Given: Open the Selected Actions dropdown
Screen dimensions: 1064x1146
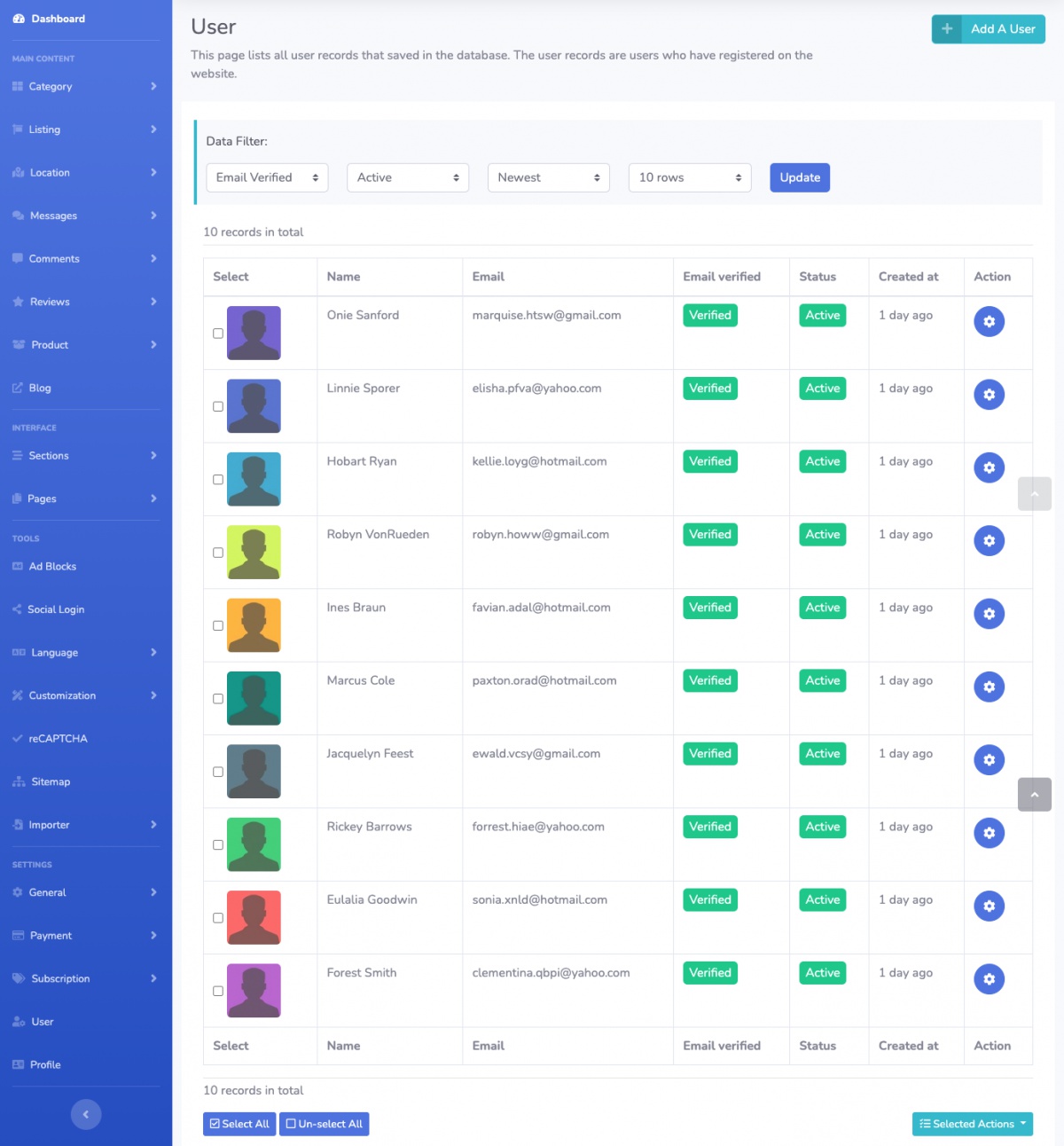Looking at the screenshot, I should point(972,1124).
